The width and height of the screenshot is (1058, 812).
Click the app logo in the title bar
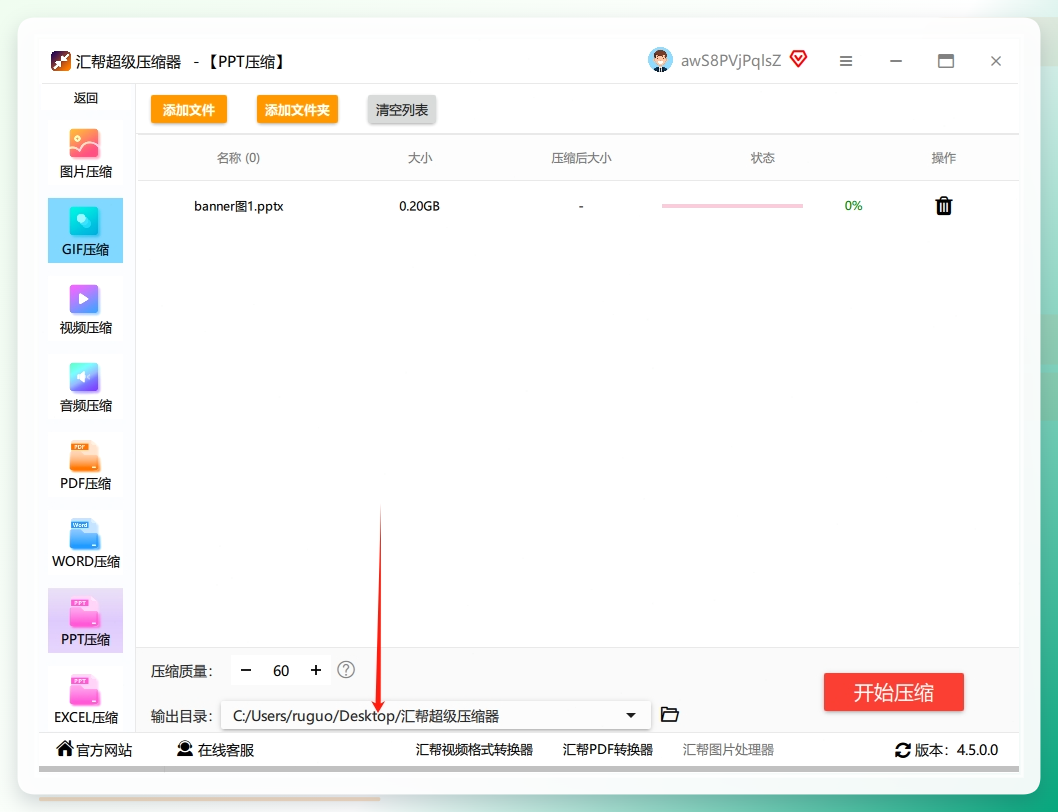click(x=61, y=61)
